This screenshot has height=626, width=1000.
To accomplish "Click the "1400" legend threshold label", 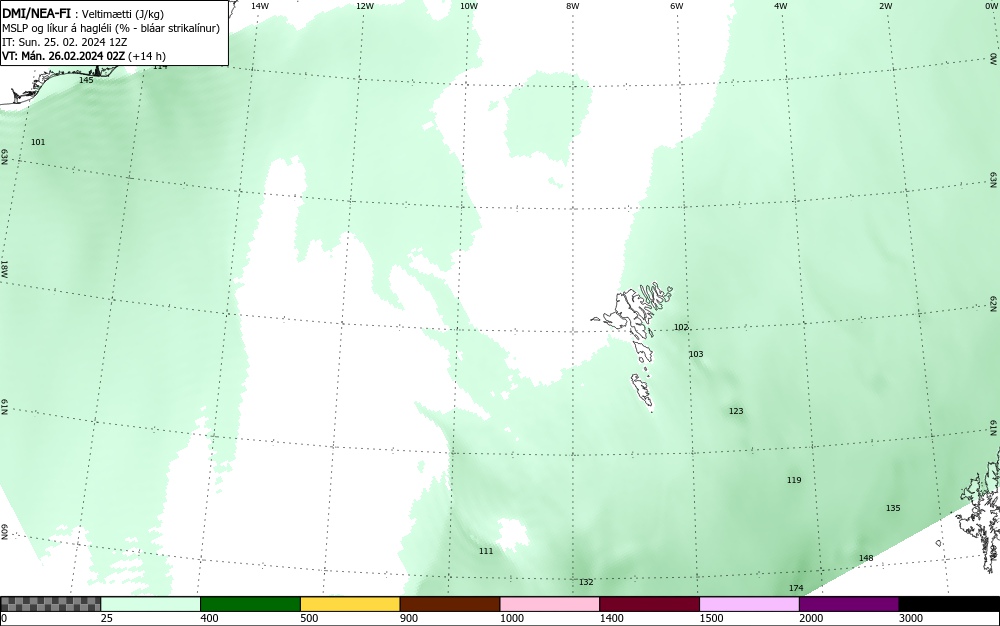I will tap(611, 618).
